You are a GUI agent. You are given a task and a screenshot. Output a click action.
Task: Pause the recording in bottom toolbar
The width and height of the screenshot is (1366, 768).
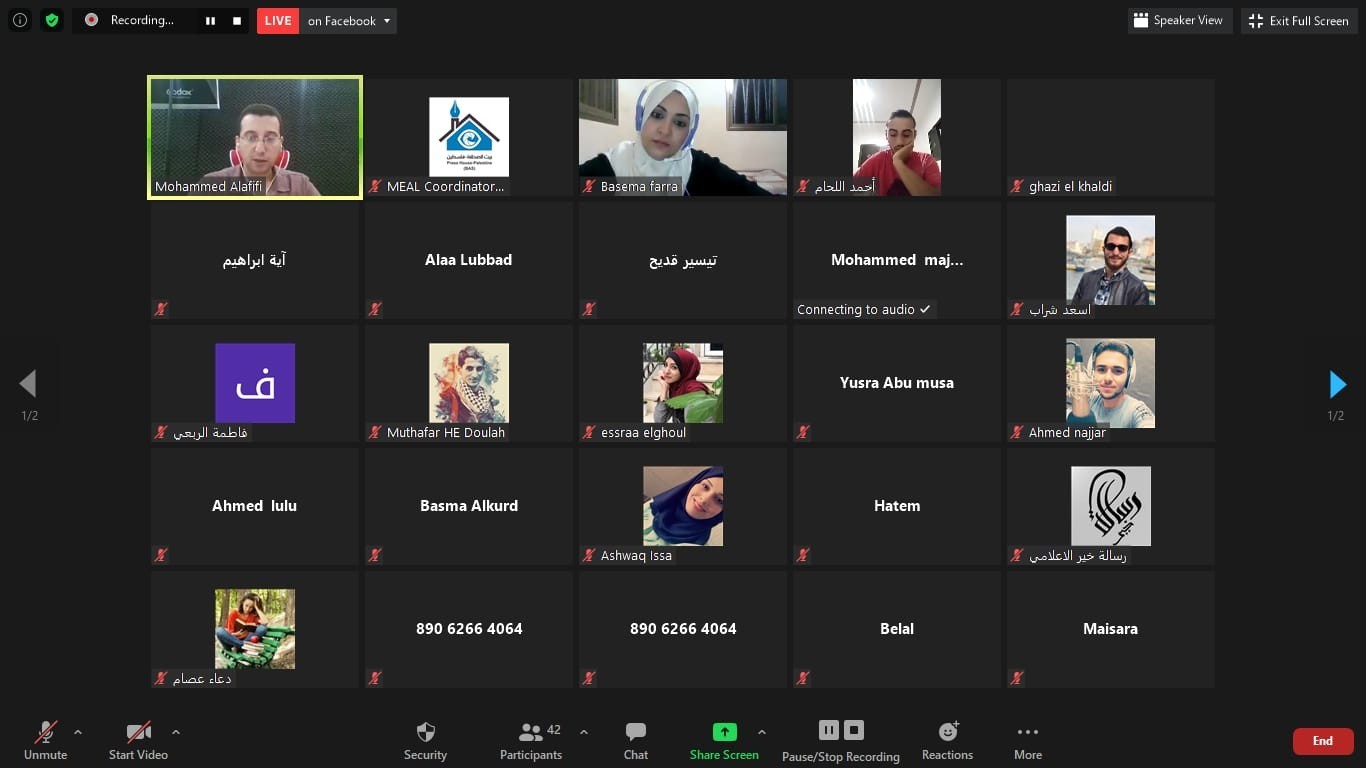(x=828, y=730)
